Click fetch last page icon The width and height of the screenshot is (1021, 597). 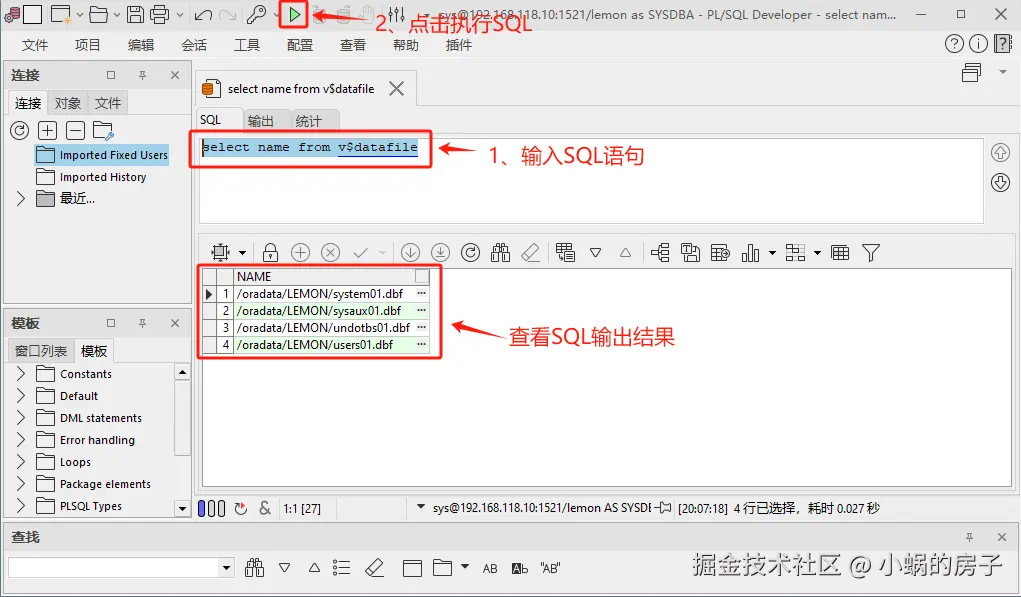click(x=440, y=253)
